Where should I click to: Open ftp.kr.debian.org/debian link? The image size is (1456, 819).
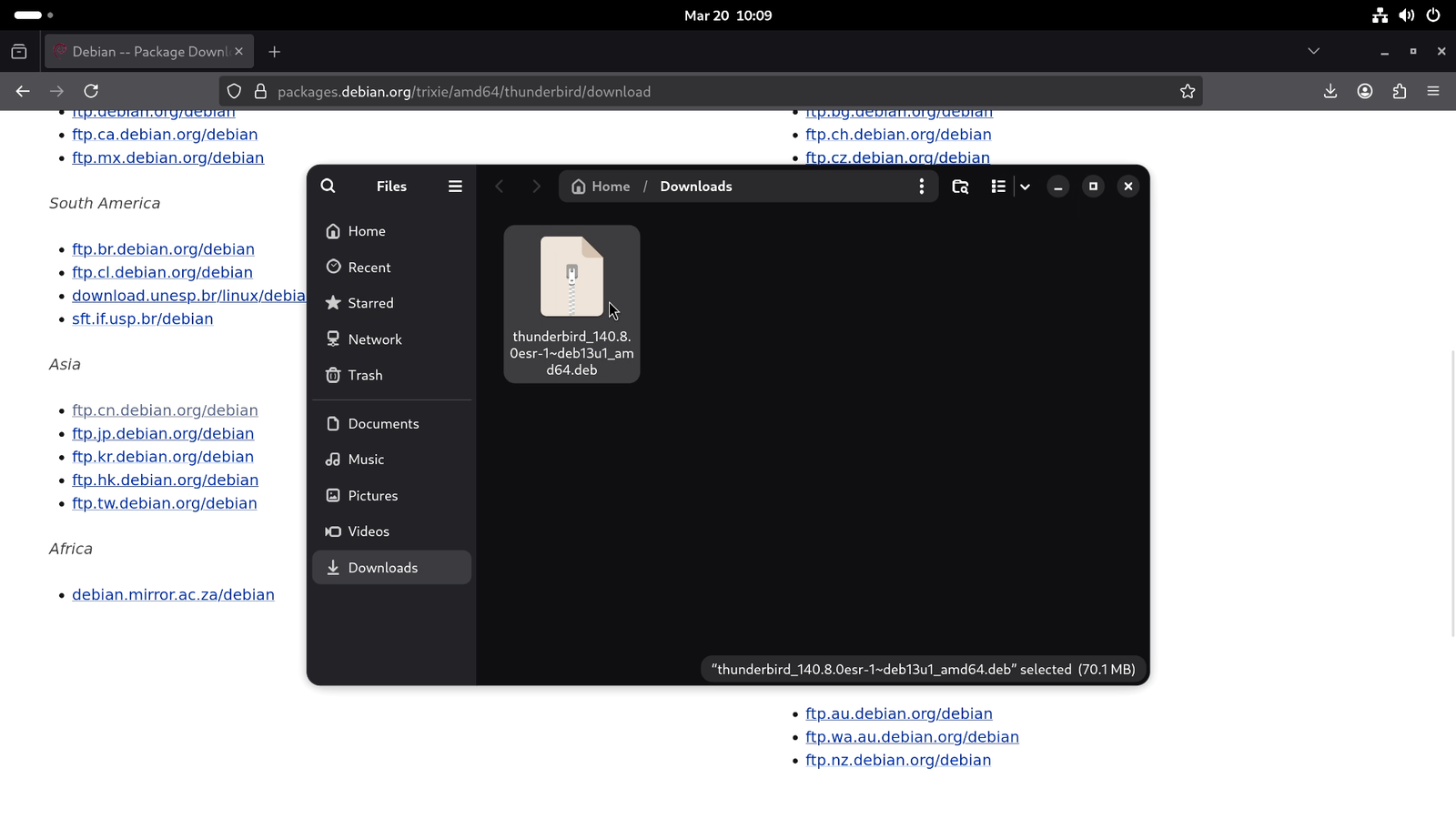[163, 457]
